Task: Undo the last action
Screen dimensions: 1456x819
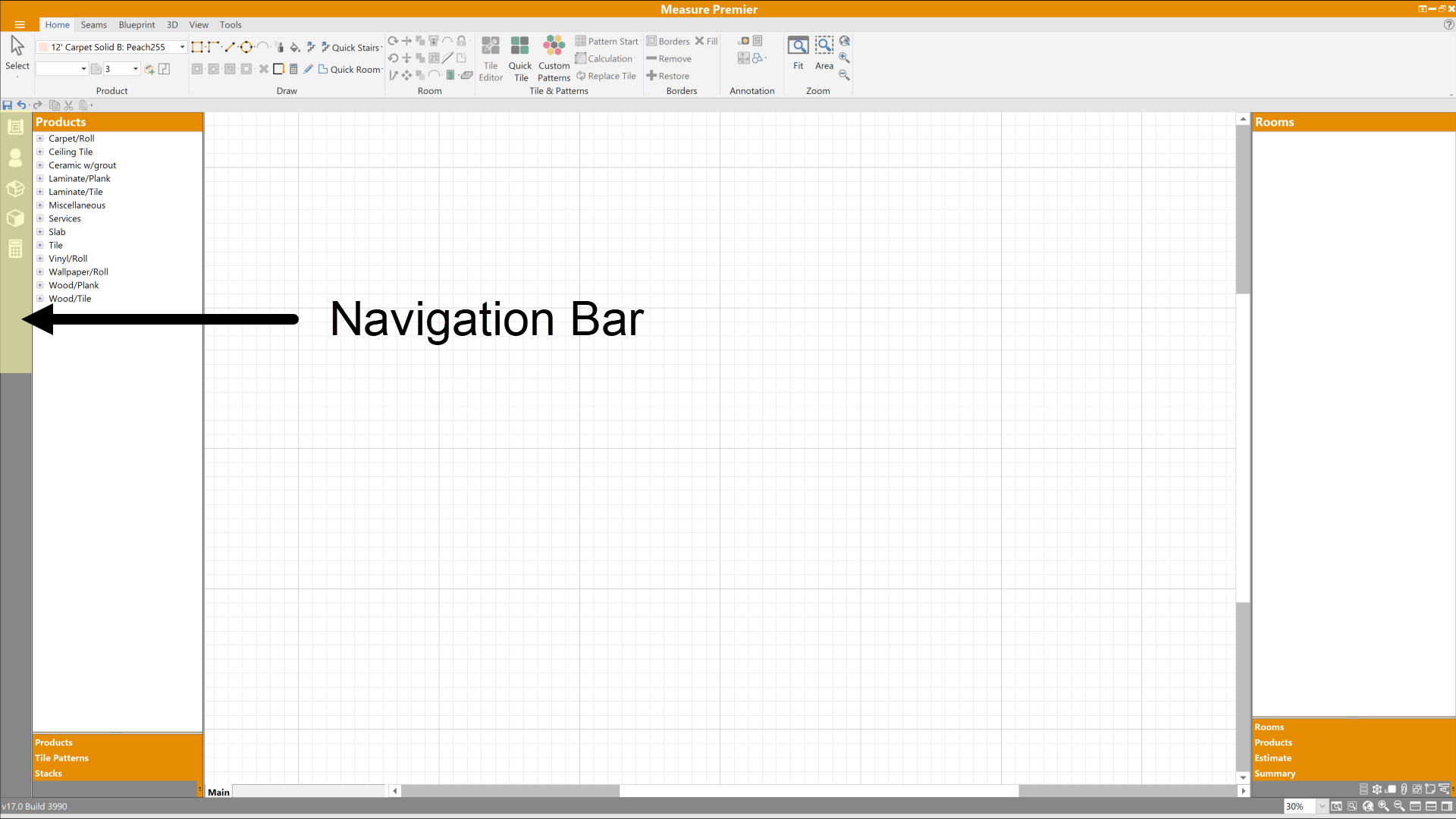Action: [21, 105]
